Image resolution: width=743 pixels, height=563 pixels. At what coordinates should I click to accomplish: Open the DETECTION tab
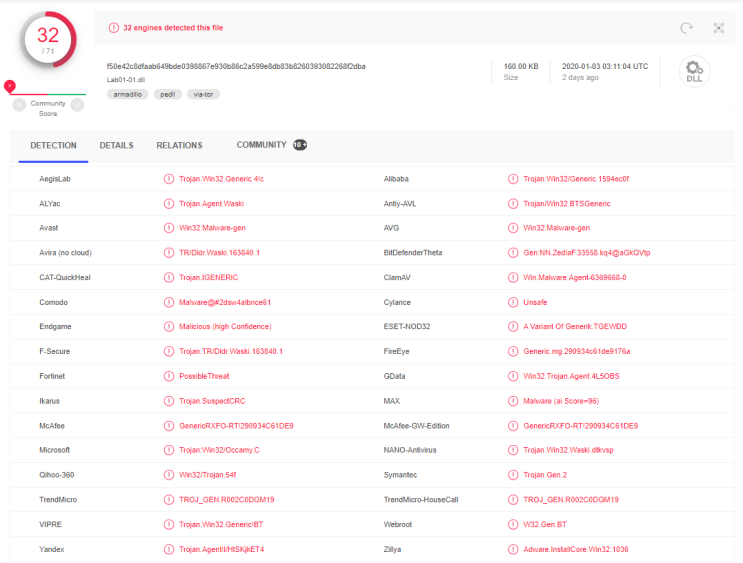53,145
